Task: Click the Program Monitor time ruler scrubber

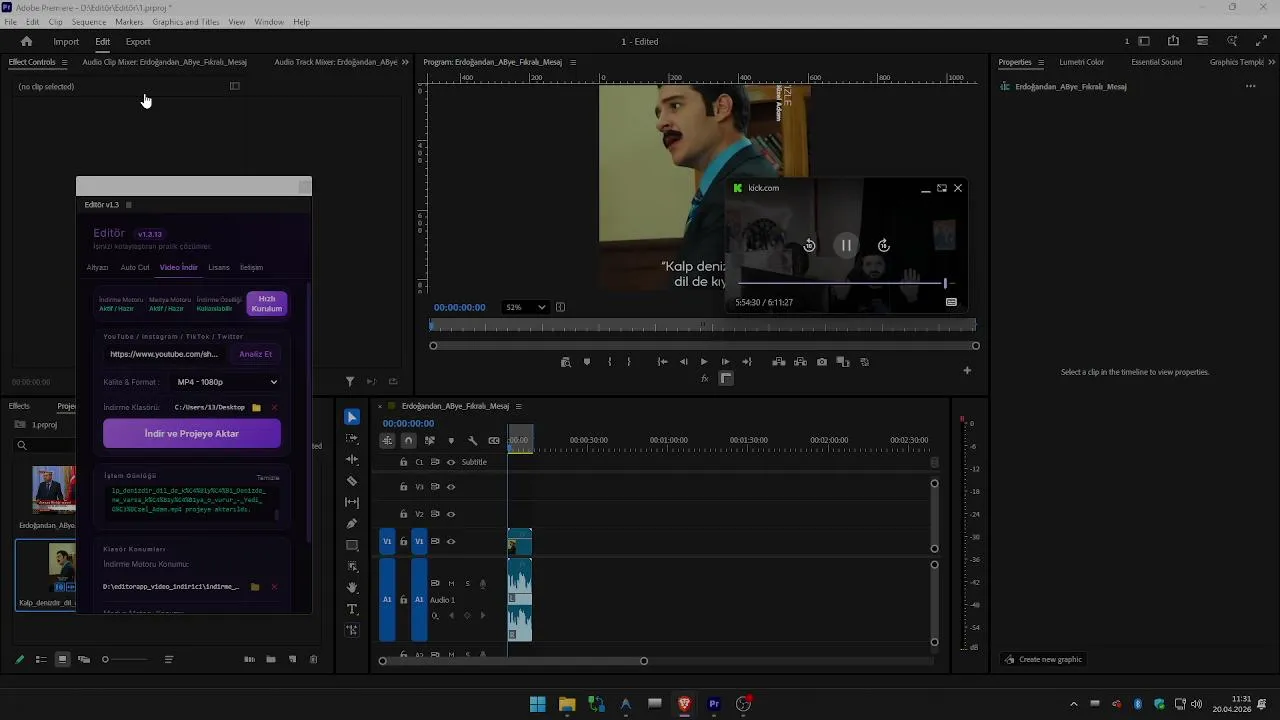Action: click(x=704, y=325)
